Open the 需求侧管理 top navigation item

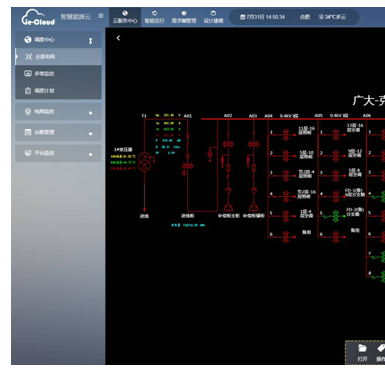click(x=184, y=17)
